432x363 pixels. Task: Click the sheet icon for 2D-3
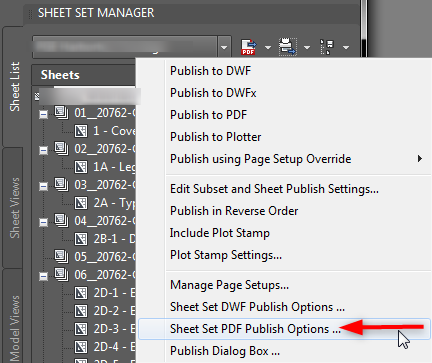click(81, 329)
